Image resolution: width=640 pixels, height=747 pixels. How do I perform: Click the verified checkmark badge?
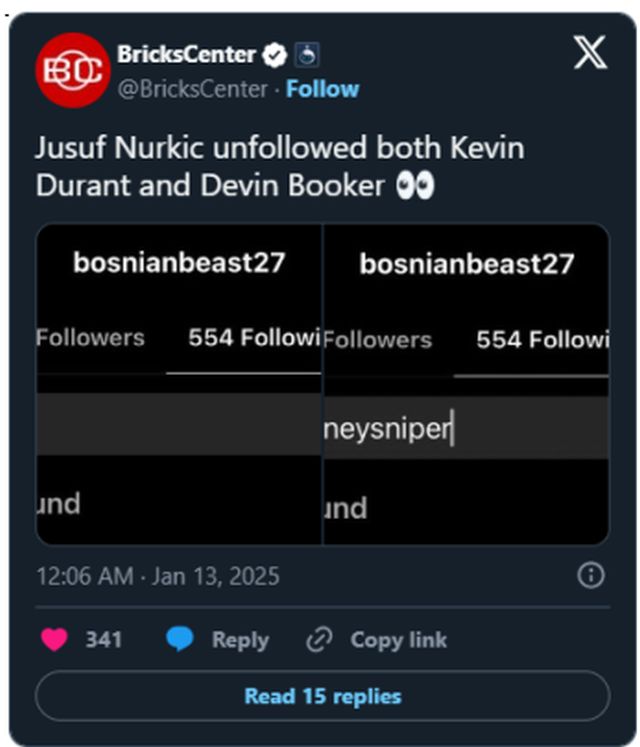pyautogui.click(x=272, y=54)
